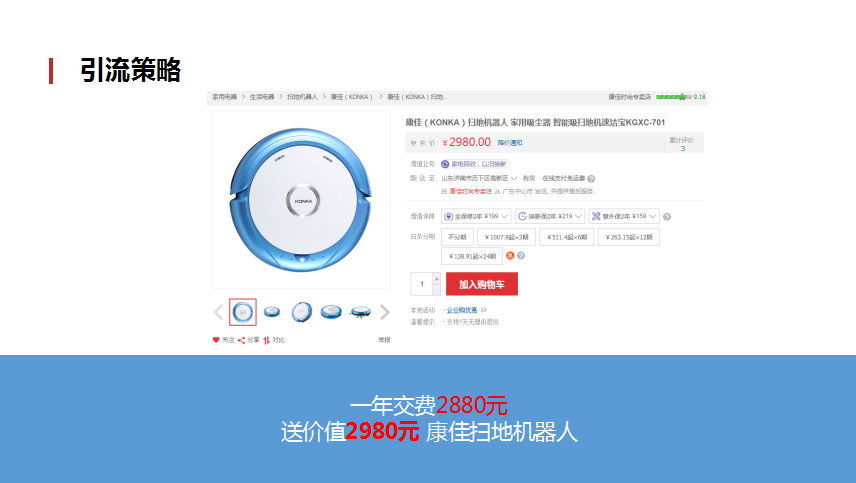
Task: Click the 分享 share icon
Action: point(241,340)
